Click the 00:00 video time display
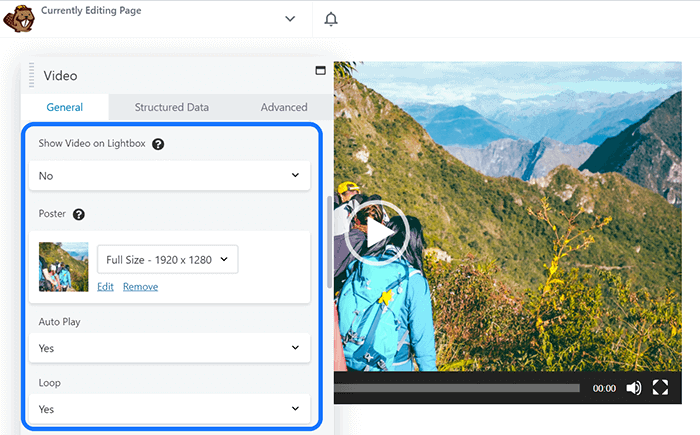700x435 pixels. point(604,389)
